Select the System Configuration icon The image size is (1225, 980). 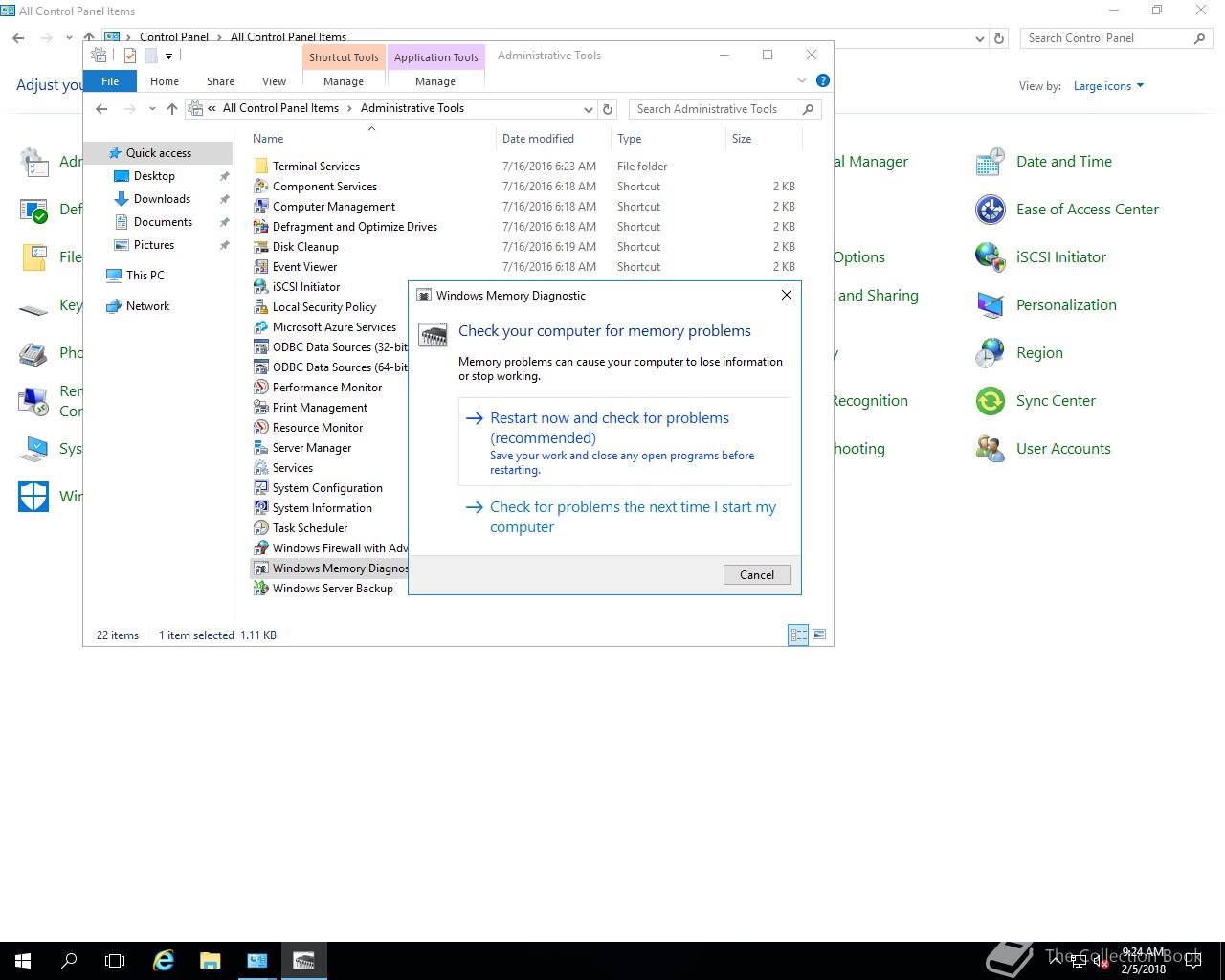(x=260, y=488)
